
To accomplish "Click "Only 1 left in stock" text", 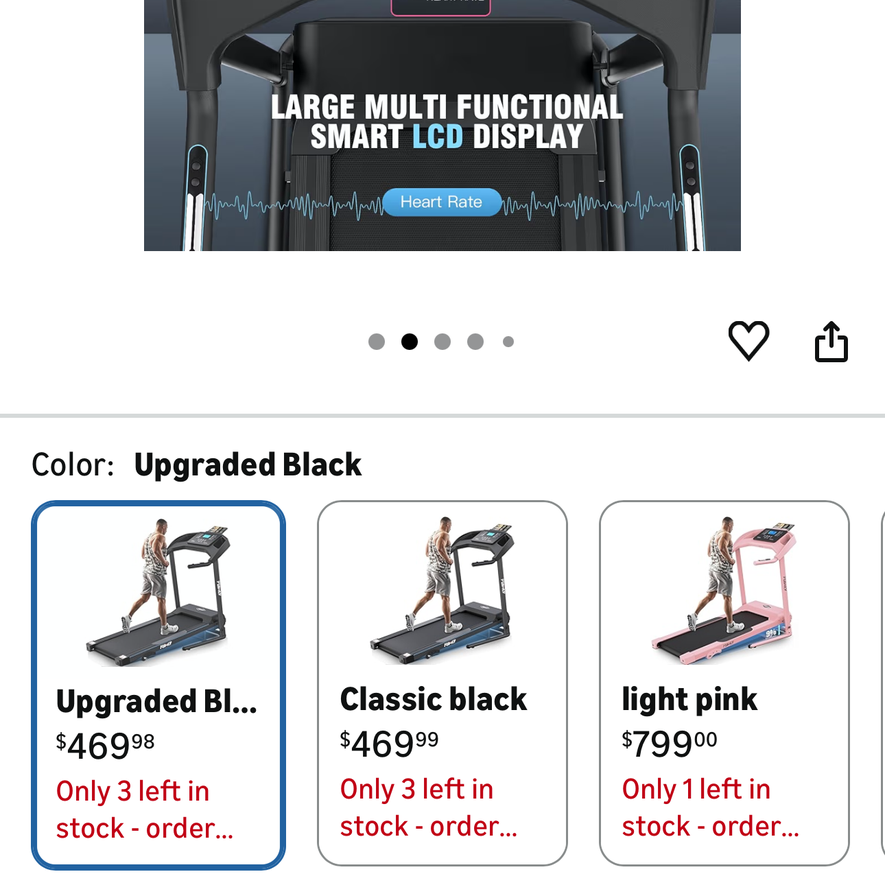I will click(711, 808).
